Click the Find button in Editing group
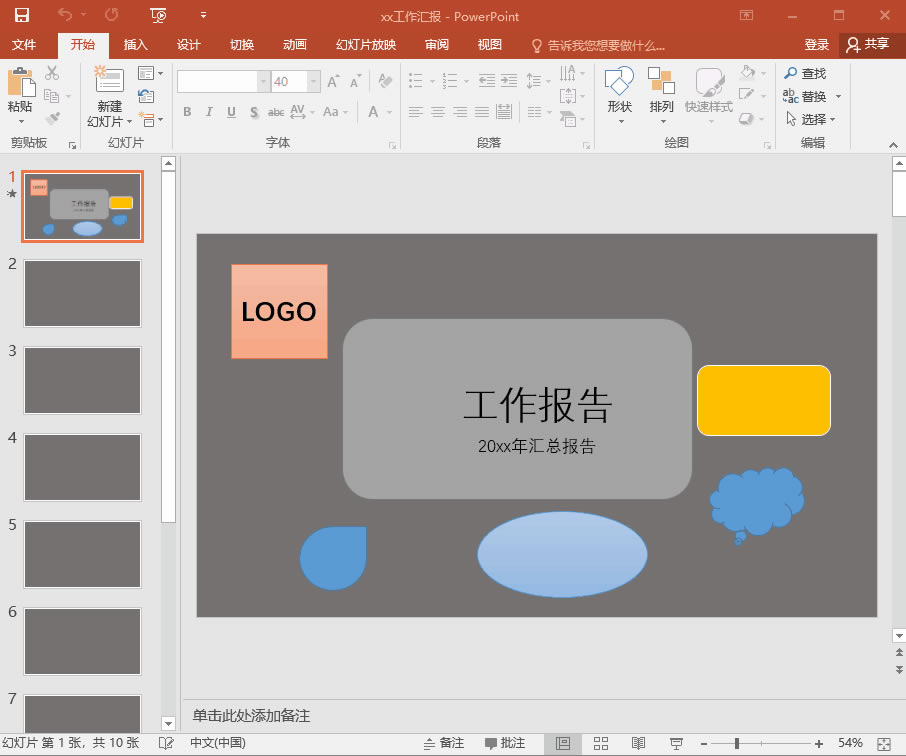Screen dimensions: 906x756 (x=806, y=73)
